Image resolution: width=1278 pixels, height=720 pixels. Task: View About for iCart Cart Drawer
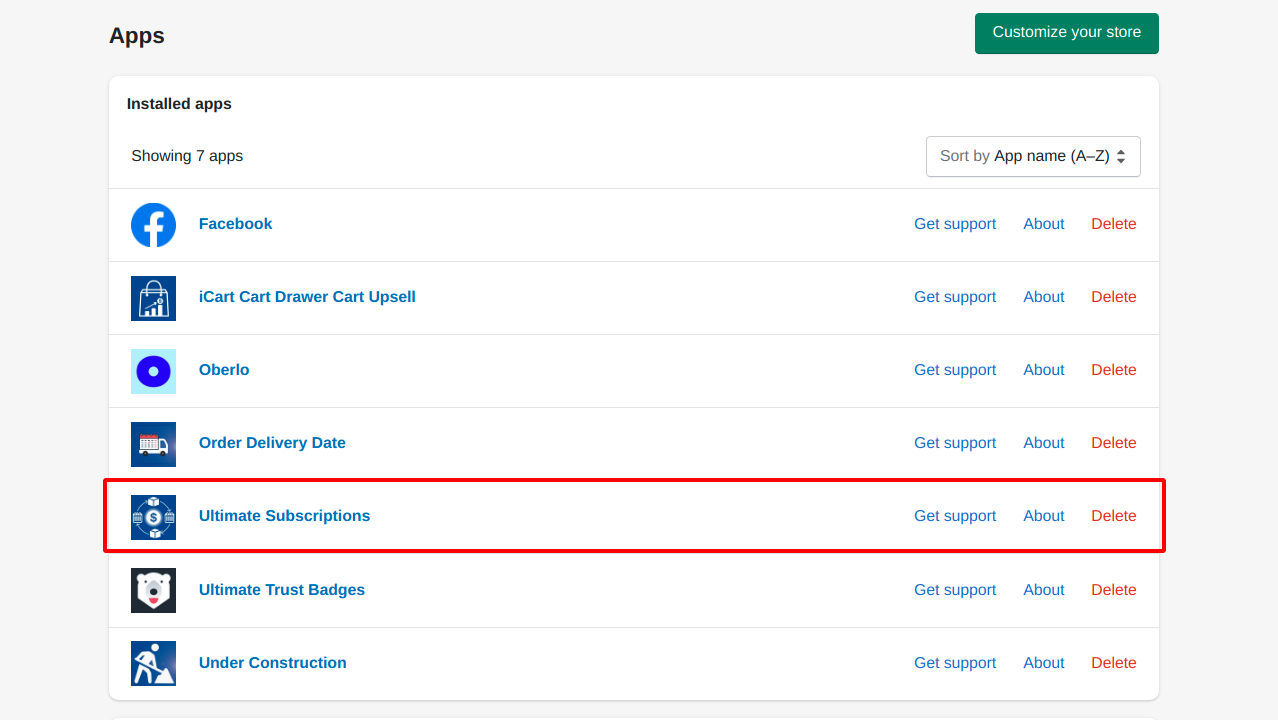click(1044, 297)
